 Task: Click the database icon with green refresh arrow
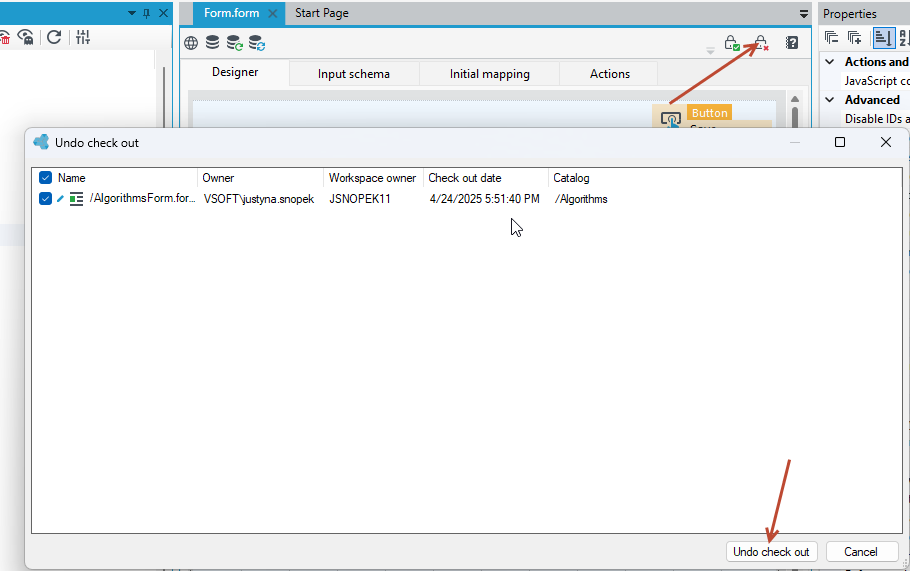point(234,43)
